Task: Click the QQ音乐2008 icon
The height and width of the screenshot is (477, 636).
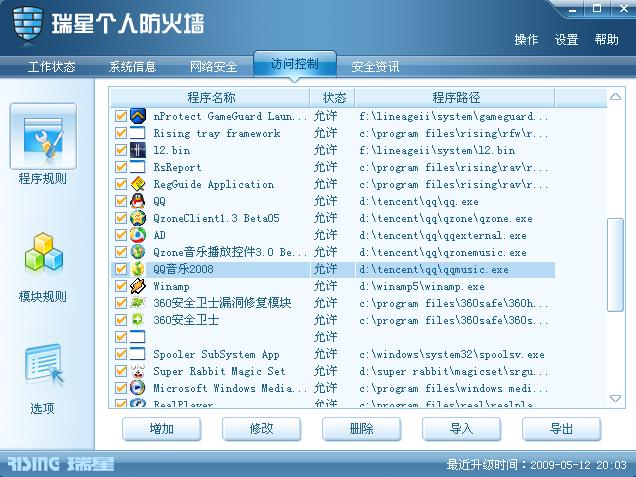Action: pyautogui.click(x=138, y=269)
